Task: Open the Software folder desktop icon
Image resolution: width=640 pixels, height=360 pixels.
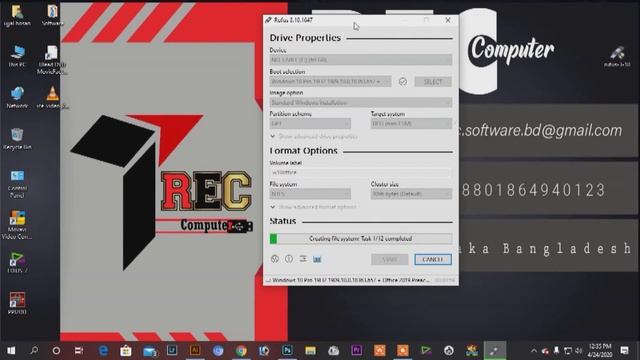Action: [52, 15]
